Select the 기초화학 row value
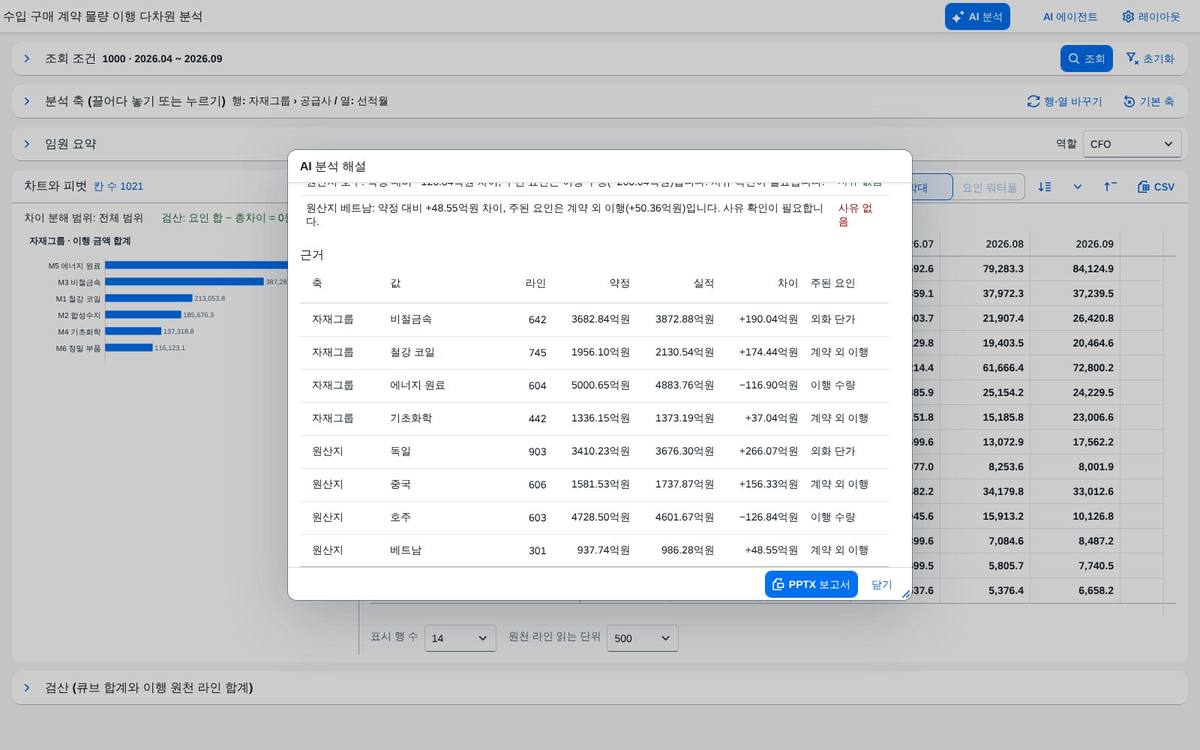The image size is (1200, 750). coord(411,419)
